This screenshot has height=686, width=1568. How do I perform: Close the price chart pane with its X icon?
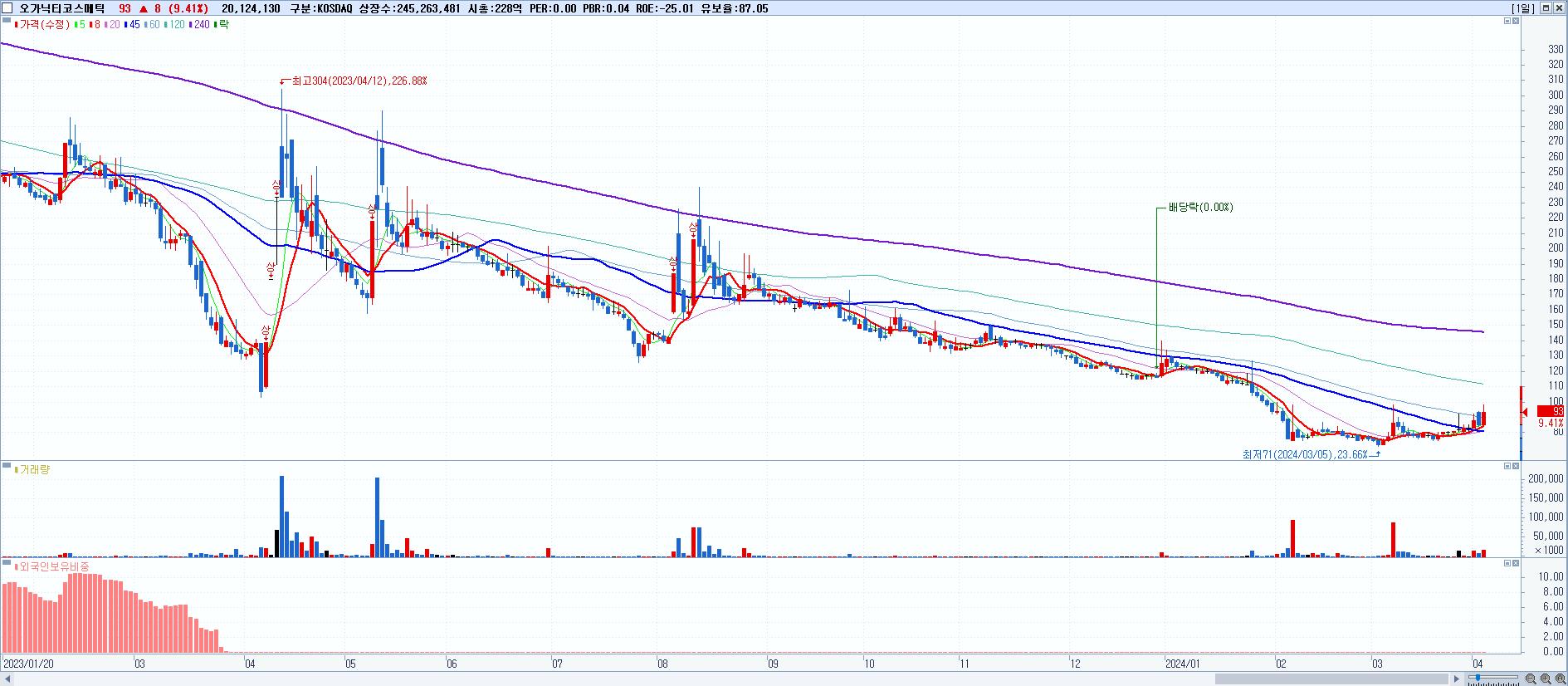click(1516, 21)
